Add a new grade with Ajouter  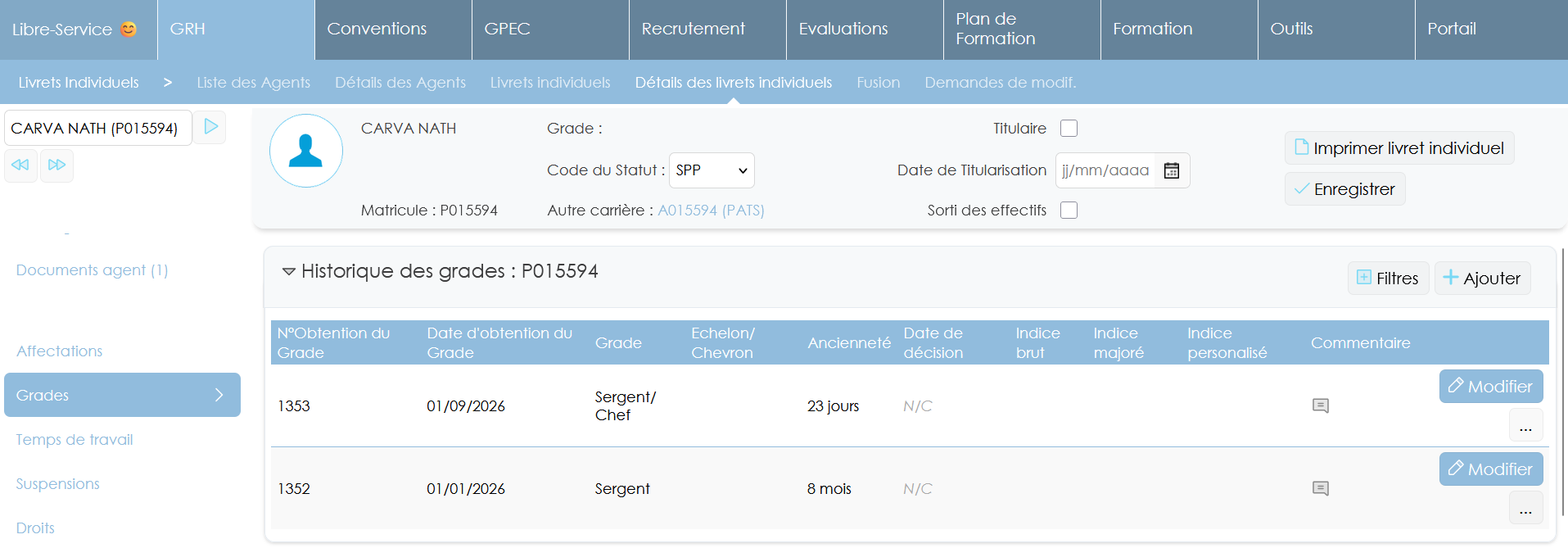pyautogui.click(x=1482, y=279)
